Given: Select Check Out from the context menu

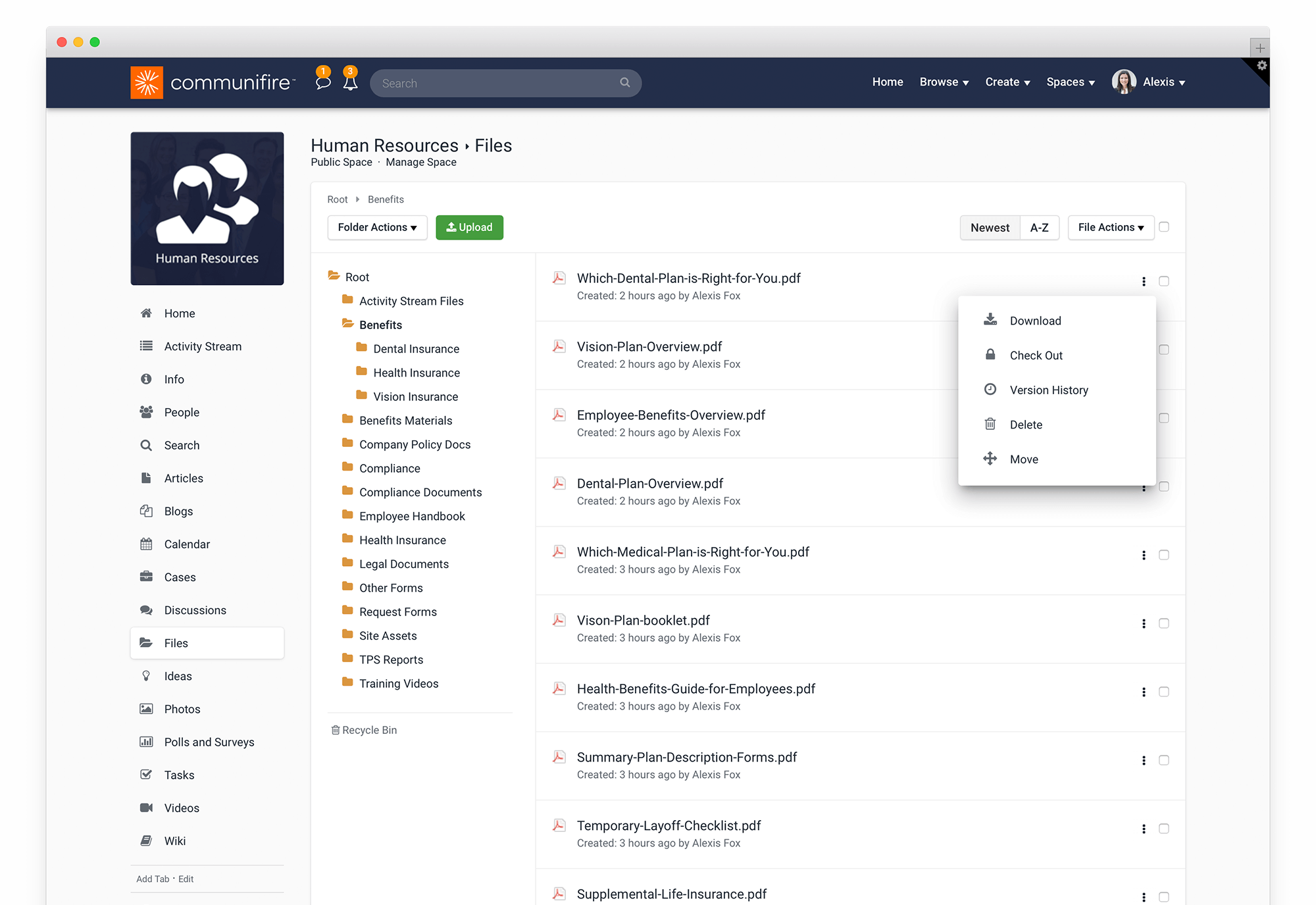Looking at the screenshot, I should [1035, 355].
